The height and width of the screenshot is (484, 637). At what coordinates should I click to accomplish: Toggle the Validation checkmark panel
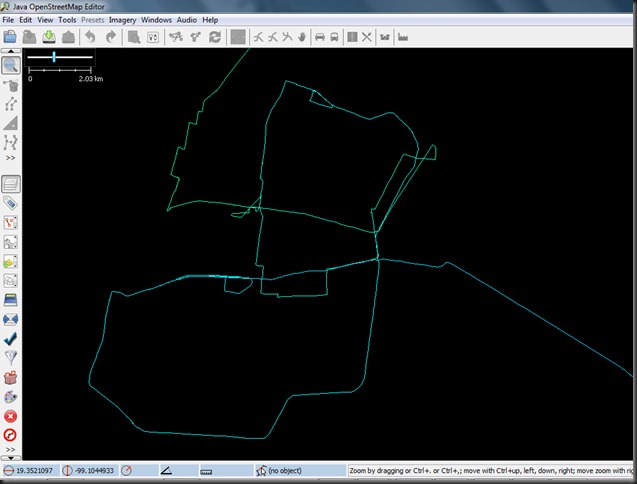[x=11, y=339]
